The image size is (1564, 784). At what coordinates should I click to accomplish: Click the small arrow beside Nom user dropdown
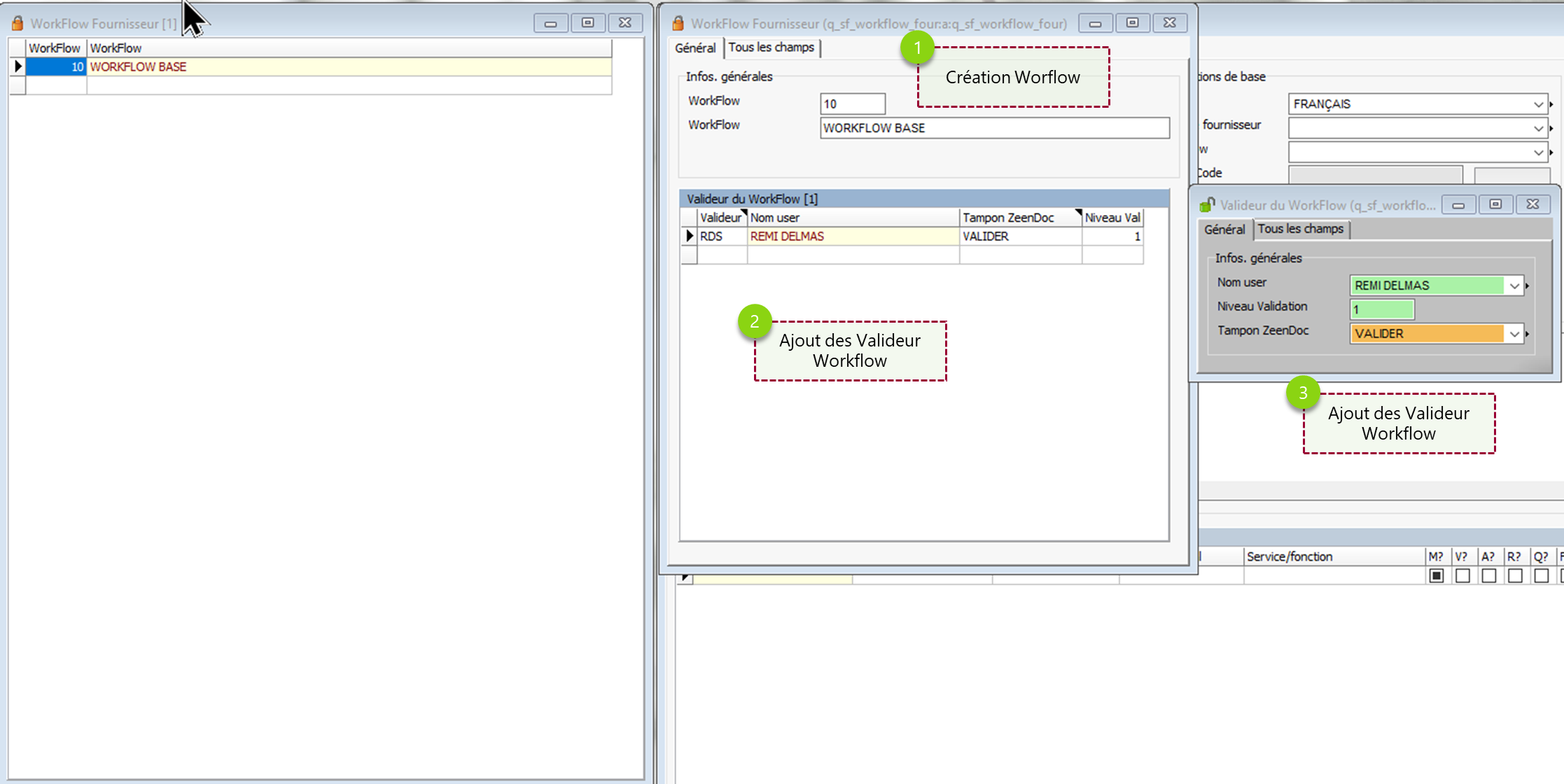tap(1528, 286)
